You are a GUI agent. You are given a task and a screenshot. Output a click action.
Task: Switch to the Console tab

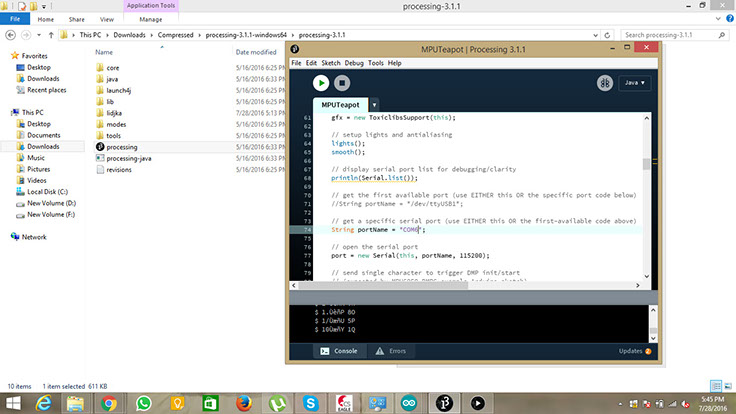click(339, 351)
